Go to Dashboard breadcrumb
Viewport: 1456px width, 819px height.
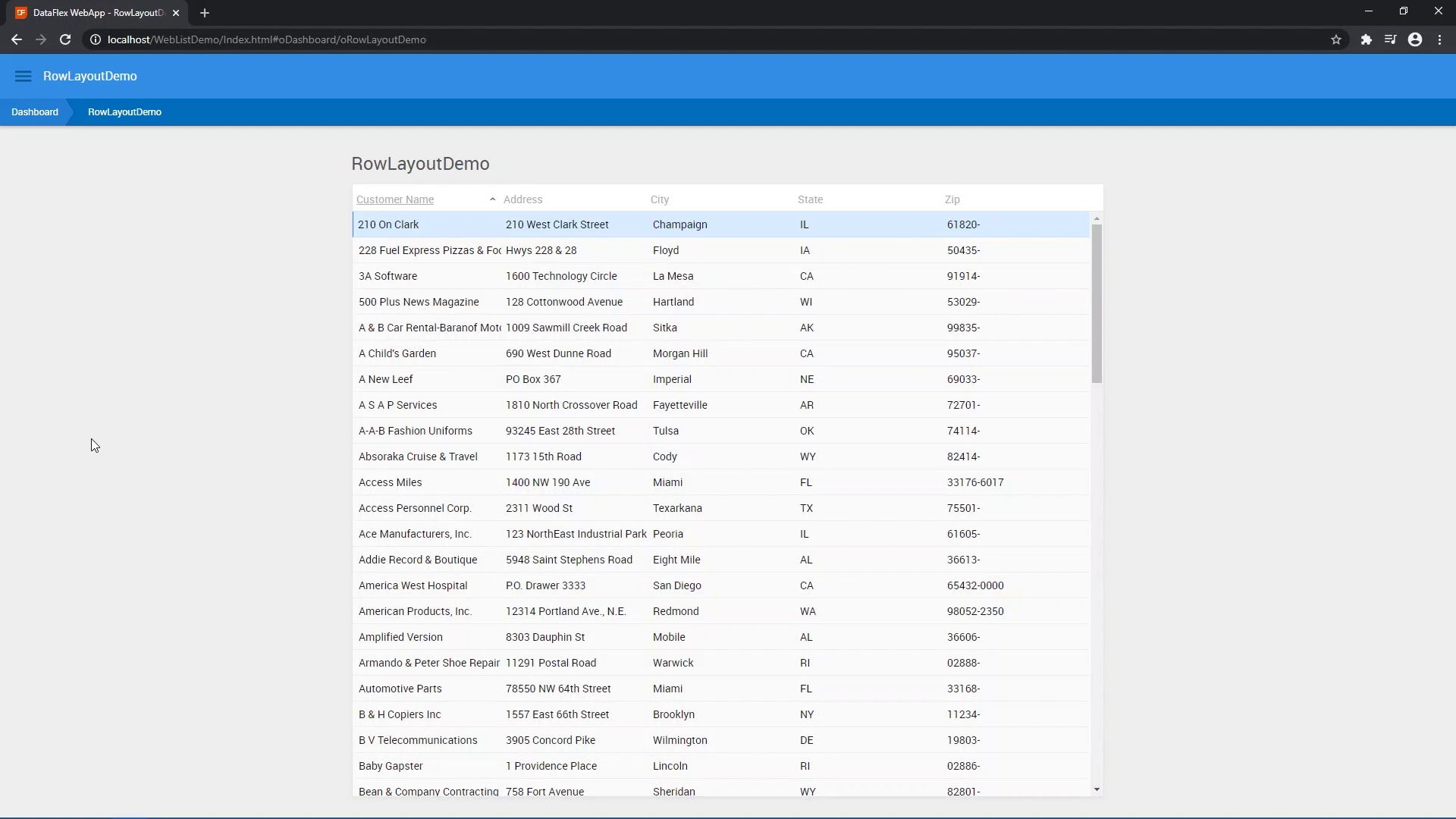click(x=35, y=112)
